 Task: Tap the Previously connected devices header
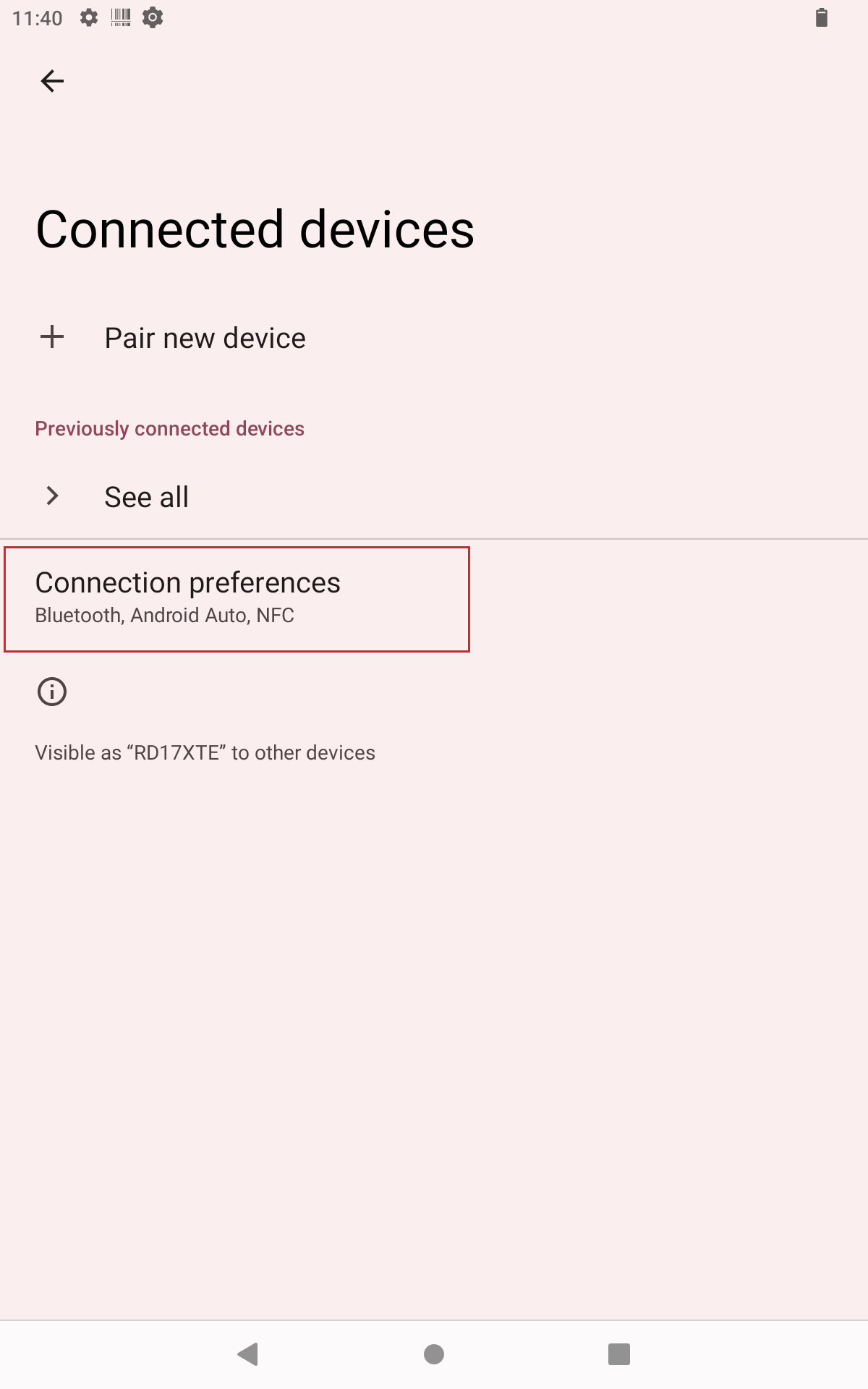[170, 429]
